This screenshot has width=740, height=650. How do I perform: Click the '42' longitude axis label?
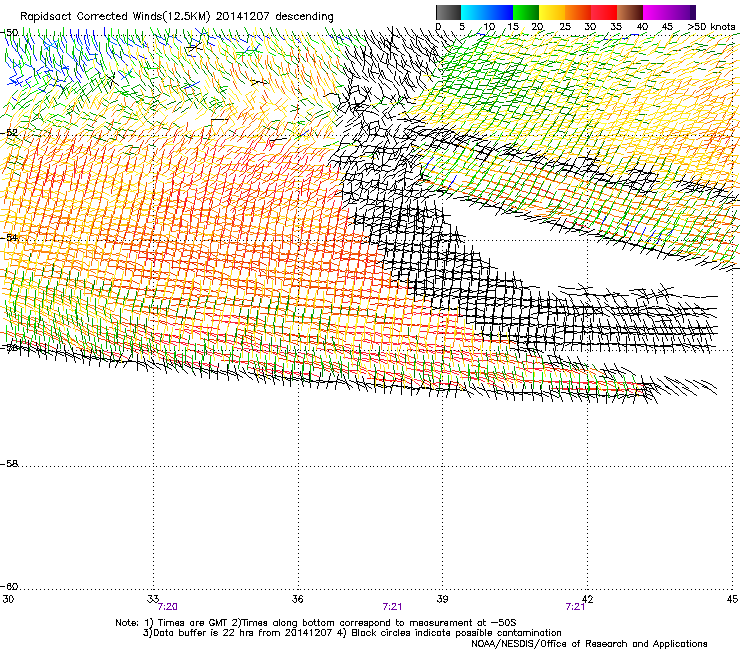click(587, 599)
